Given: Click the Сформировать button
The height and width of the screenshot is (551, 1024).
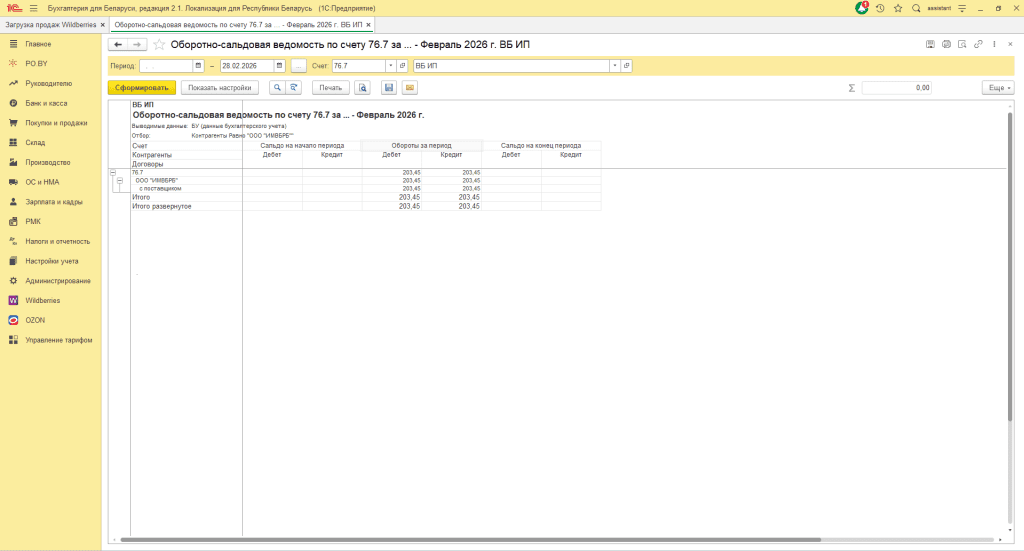Looking at the screenshot, I should click(x=142, y=88).
